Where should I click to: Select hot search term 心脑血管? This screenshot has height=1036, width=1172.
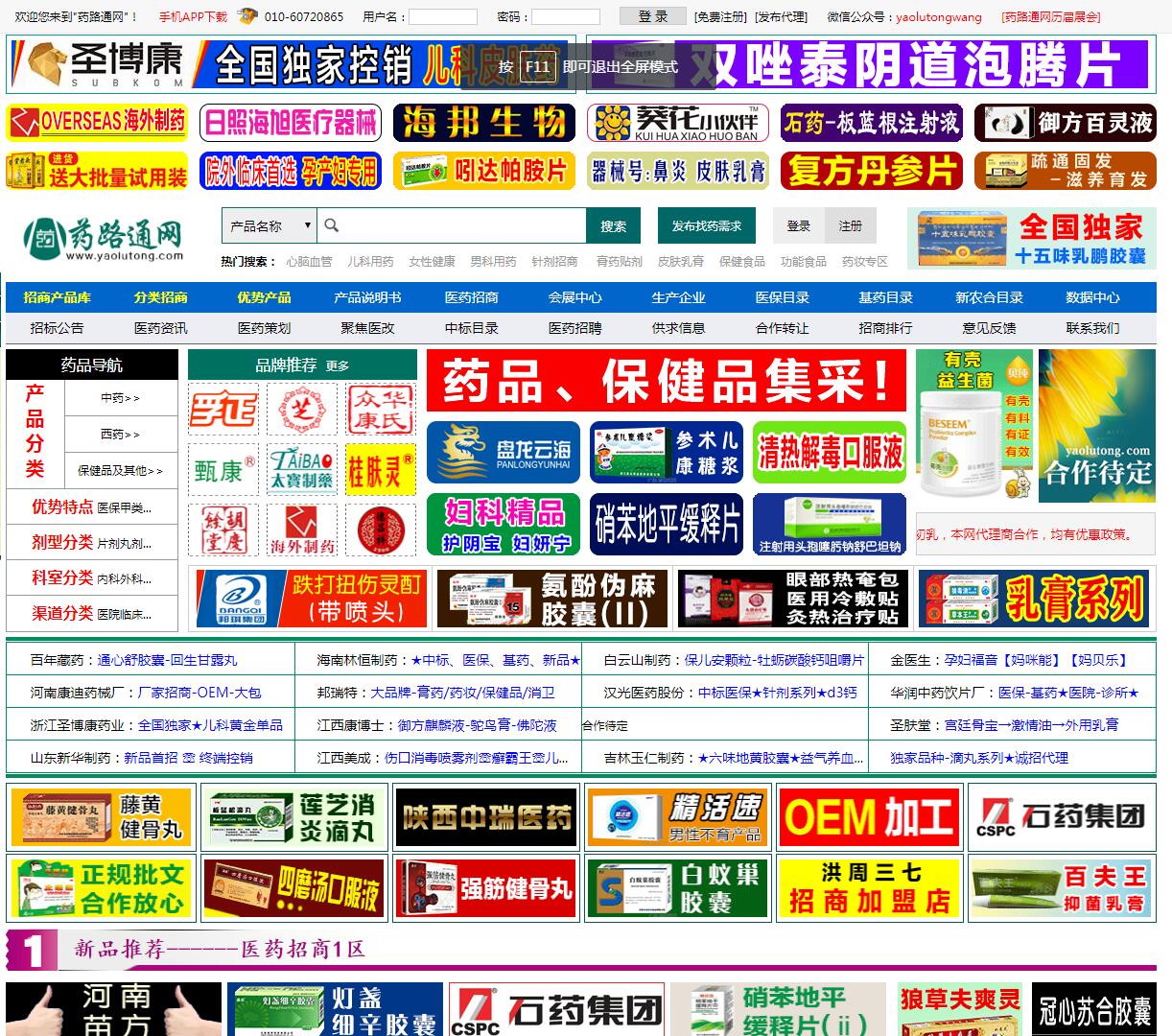pos(309,261)
